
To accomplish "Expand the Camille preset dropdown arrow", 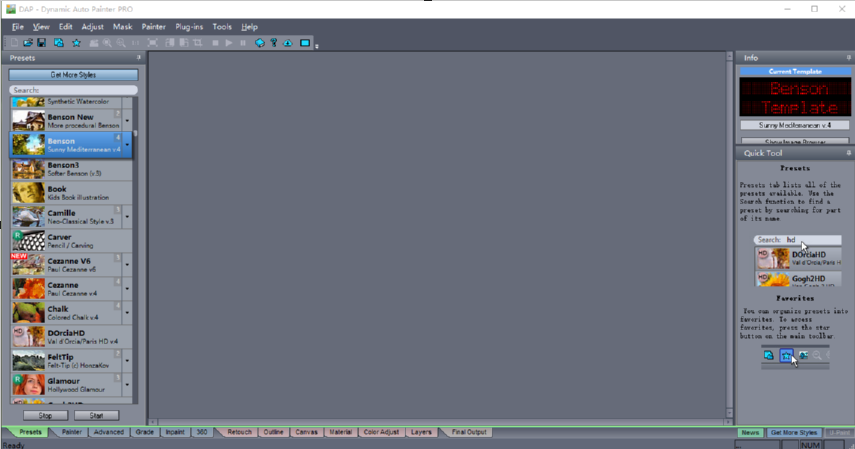I will coord(127,217).
